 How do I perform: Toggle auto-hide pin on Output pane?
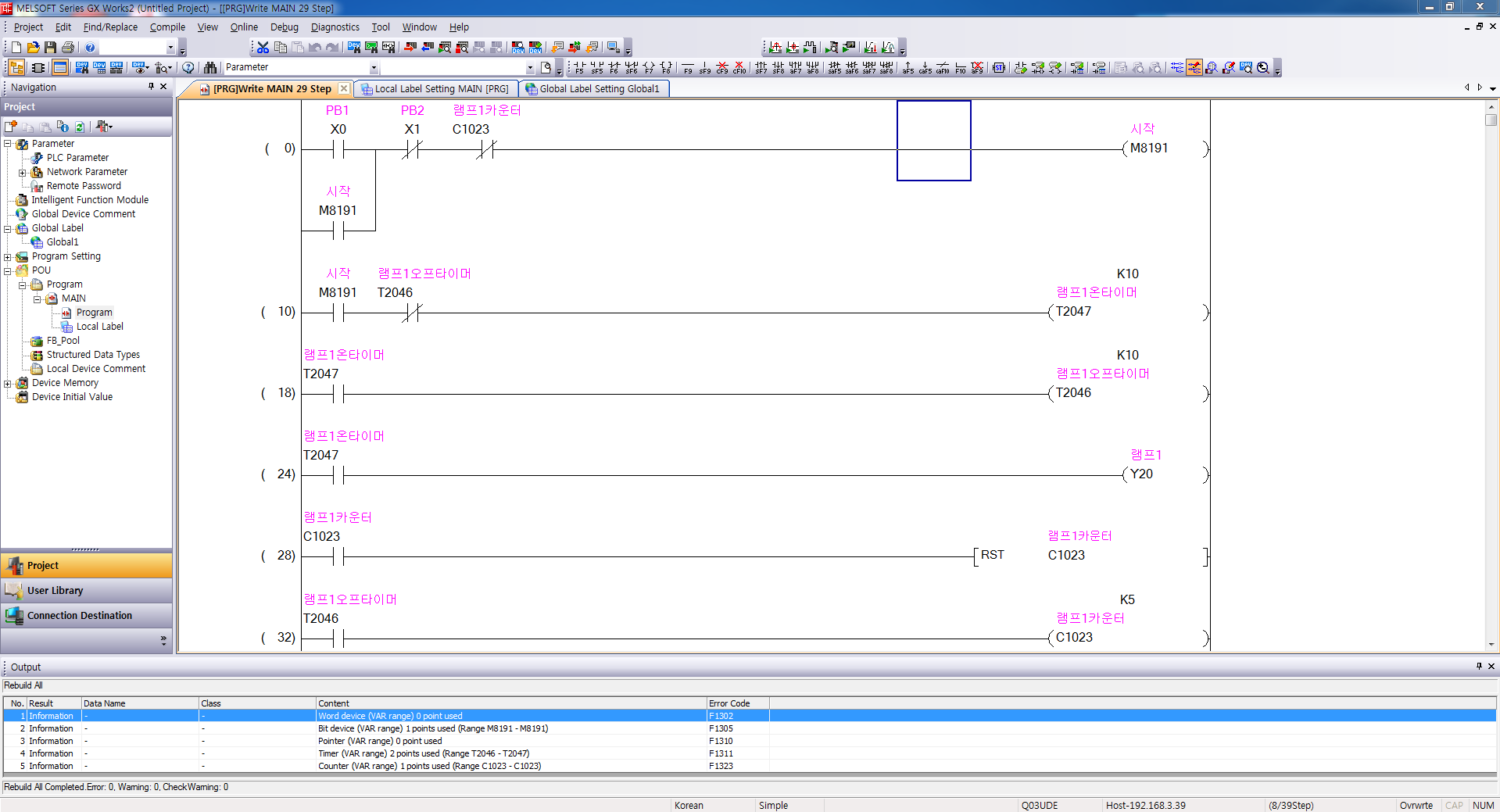pos(1479,667)
